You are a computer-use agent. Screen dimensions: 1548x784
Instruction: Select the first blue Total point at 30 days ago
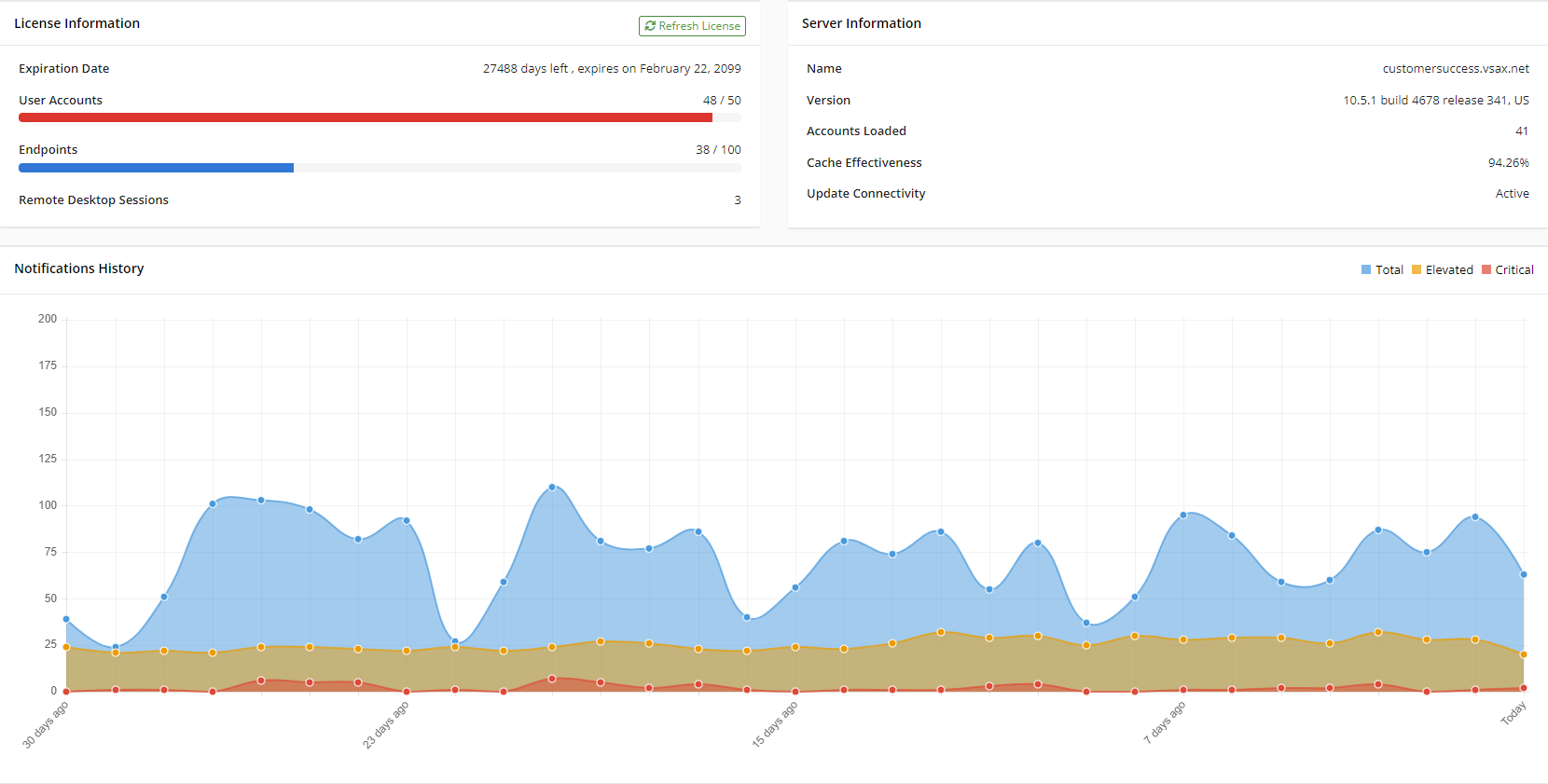(66, 619)
